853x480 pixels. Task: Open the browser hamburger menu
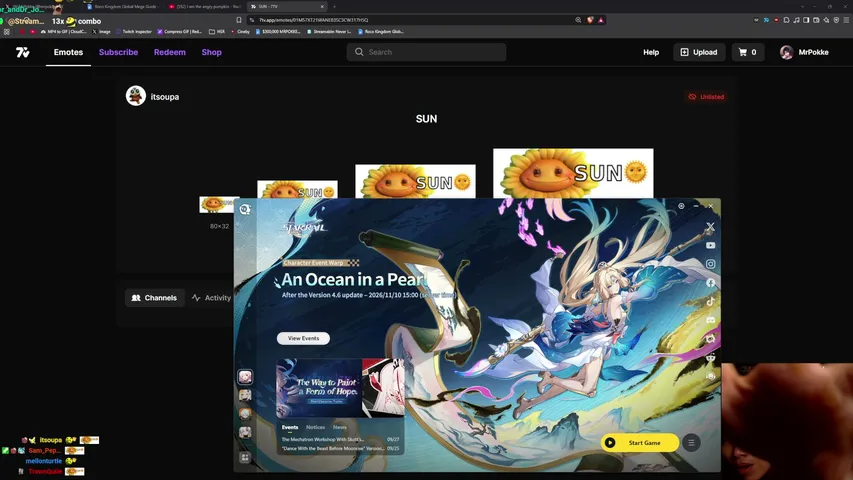pos(846,20)
